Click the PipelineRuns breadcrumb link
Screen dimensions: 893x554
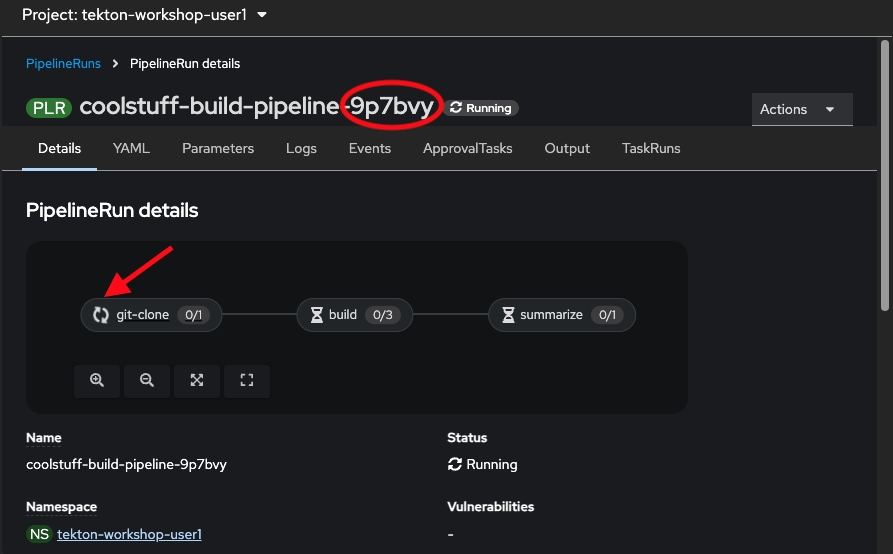pyautogui.click(x=64, y=63)
